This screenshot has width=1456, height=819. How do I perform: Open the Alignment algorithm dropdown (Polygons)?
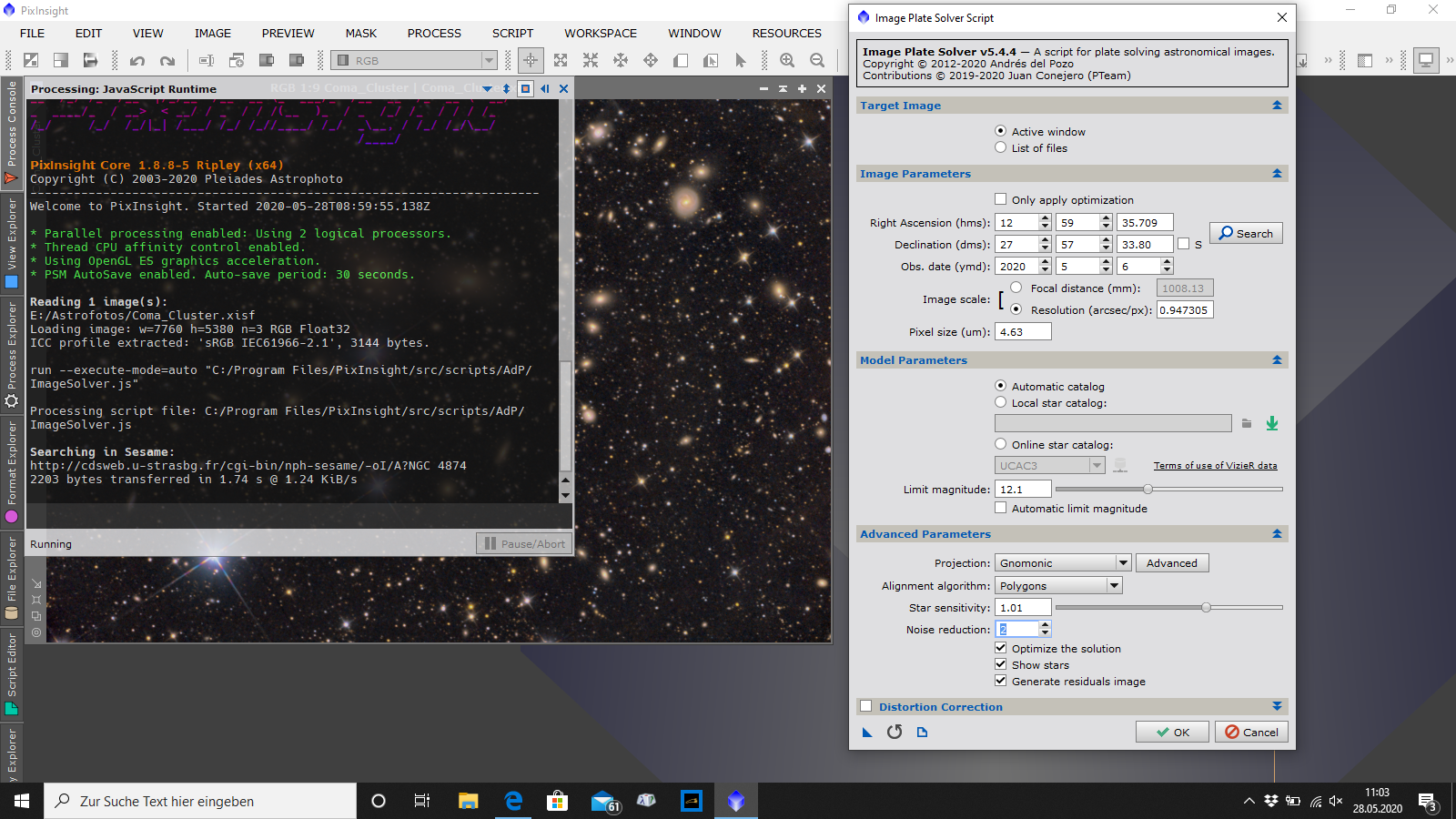[x=1058, y=586]
